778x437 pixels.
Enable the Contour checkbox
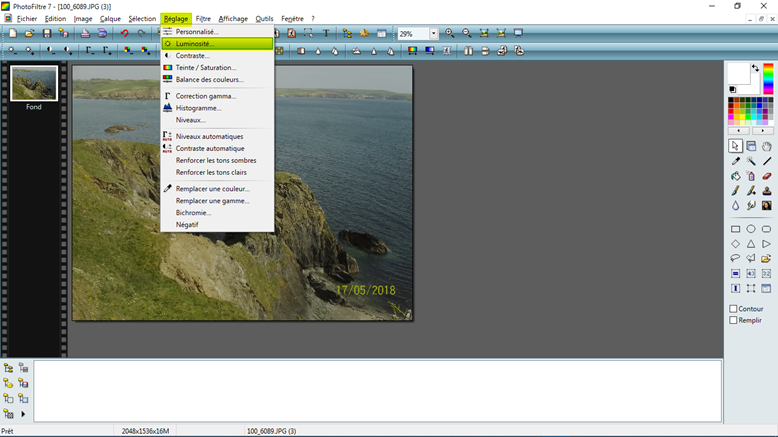[733, 309]
